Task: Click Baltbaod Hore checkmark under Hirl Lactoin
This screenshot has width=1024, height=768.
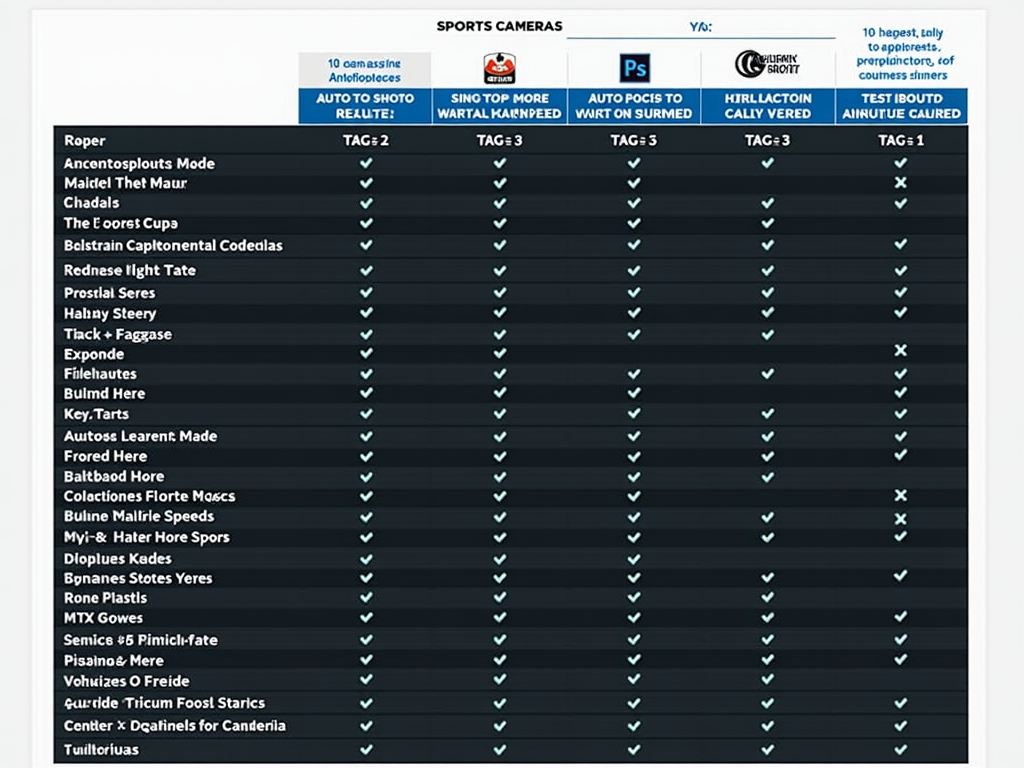Action: point(767,477)
